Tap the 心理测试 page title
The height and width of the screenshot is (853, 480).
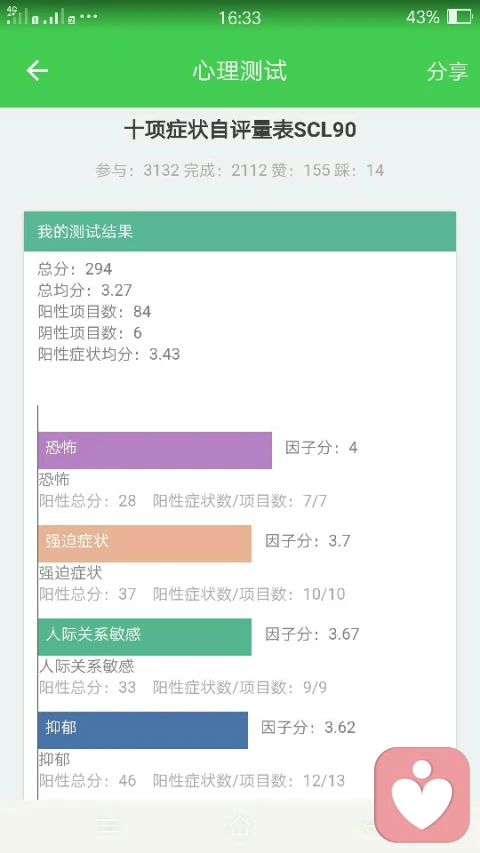(239, 71)
